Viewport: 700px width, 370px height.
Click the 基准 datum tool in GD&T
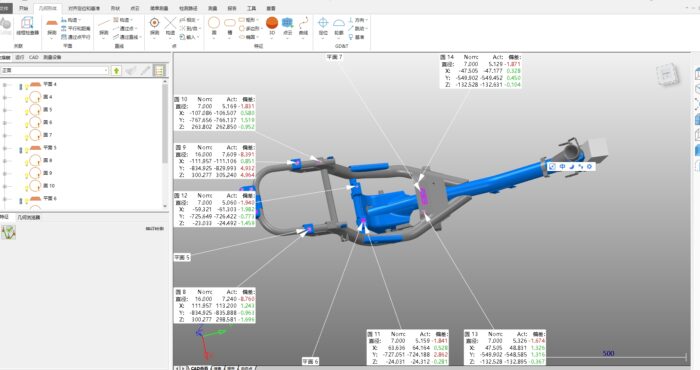356,37
